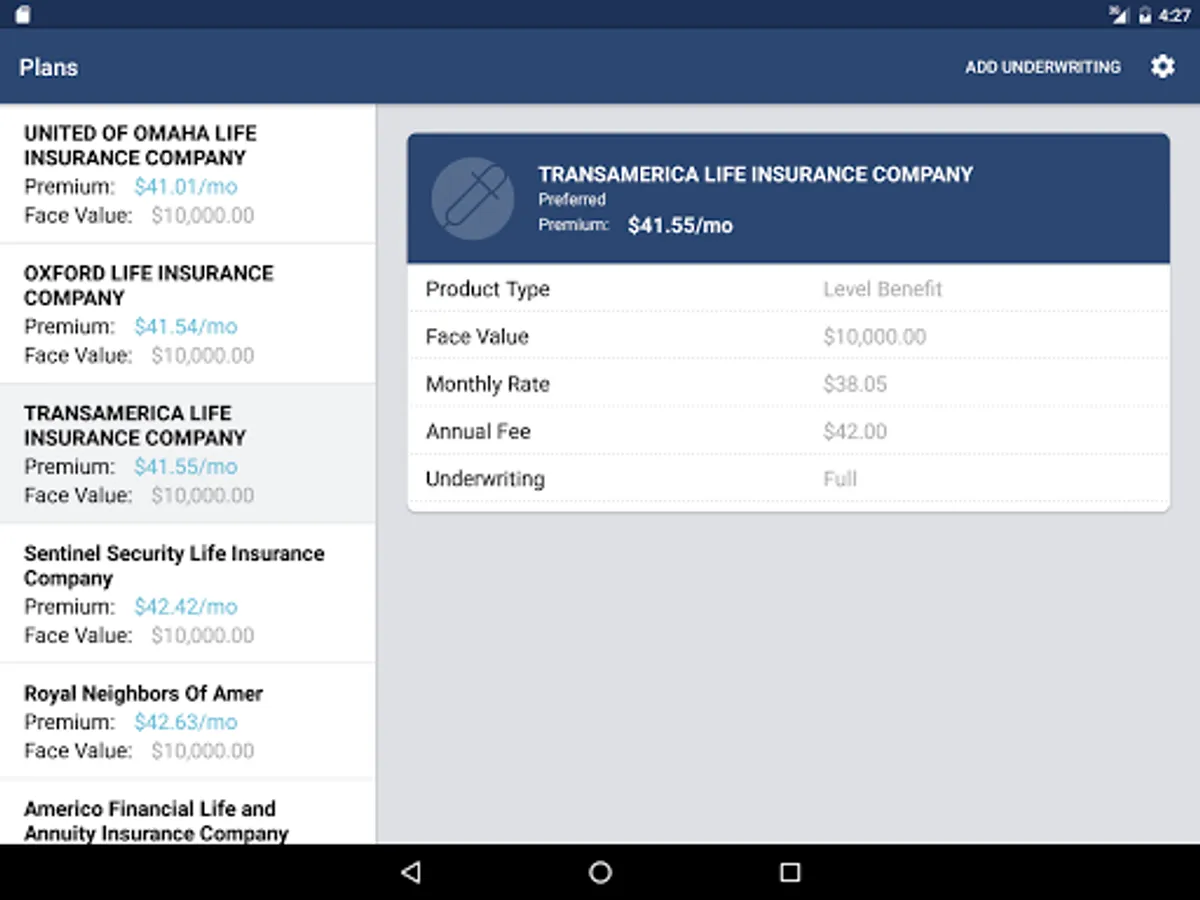The width and height of the screenshot is (1200, 900).
Task: Tap the Android back navigation button
Action: point(410,872)
